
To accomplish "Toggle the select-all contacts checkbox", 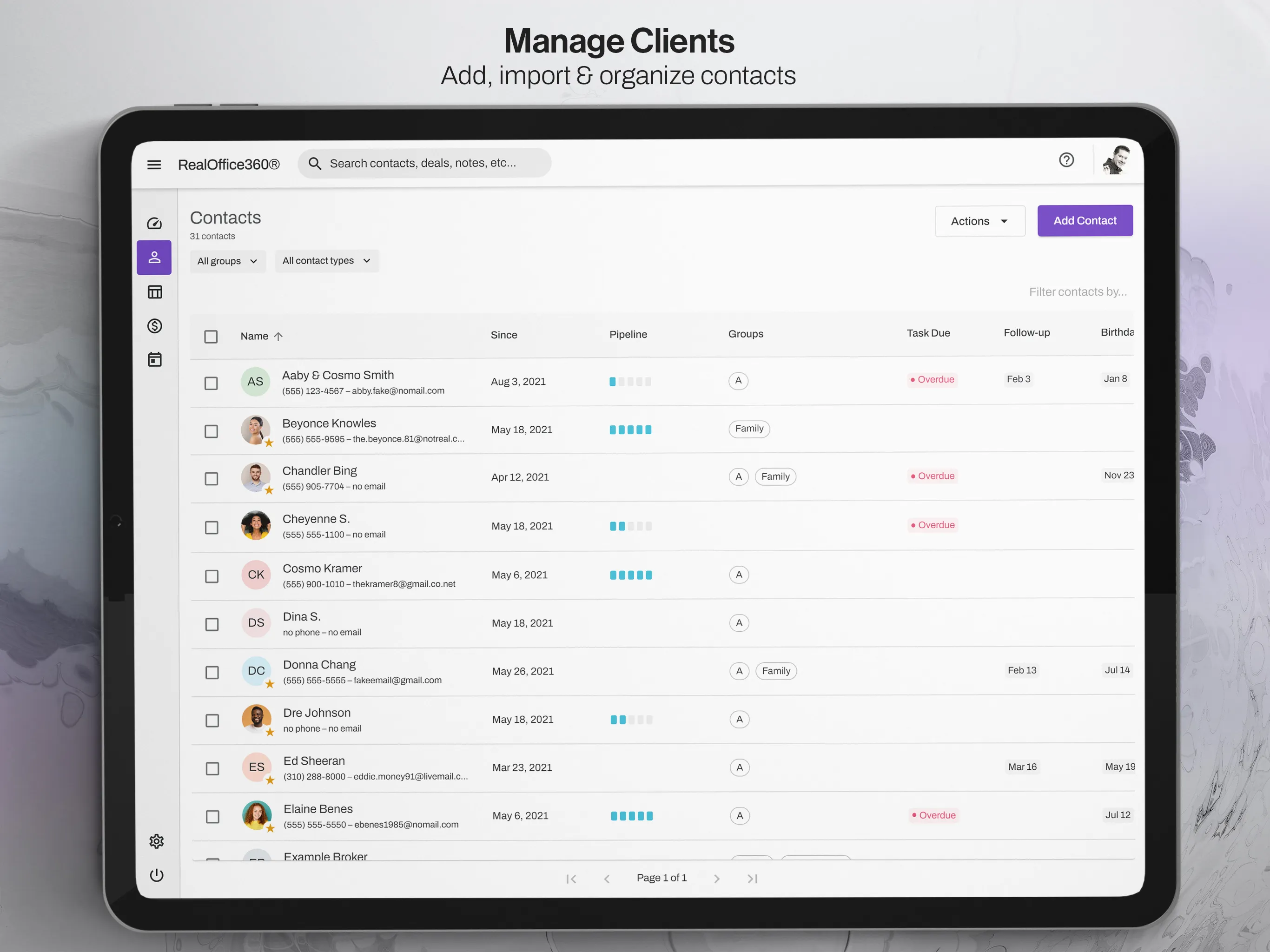I will coord(211,337).
